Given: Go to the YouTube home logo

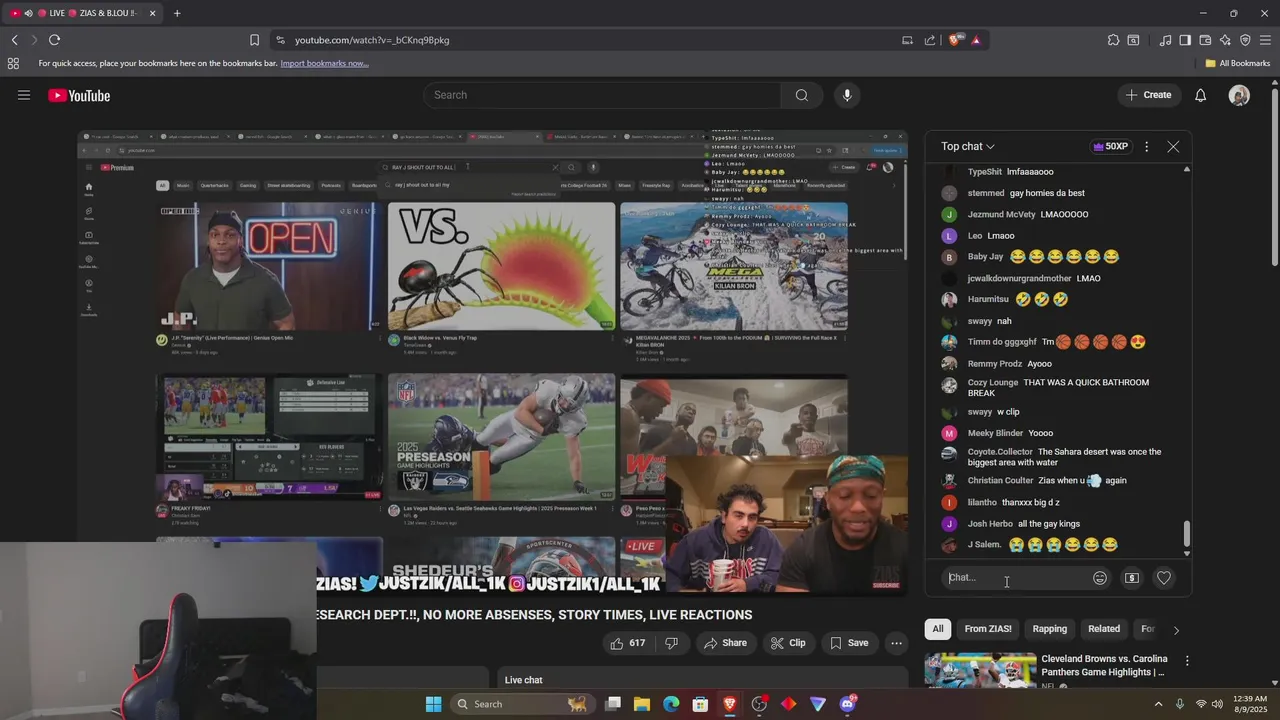Looking at the screenshot, I should click(79, 96).
